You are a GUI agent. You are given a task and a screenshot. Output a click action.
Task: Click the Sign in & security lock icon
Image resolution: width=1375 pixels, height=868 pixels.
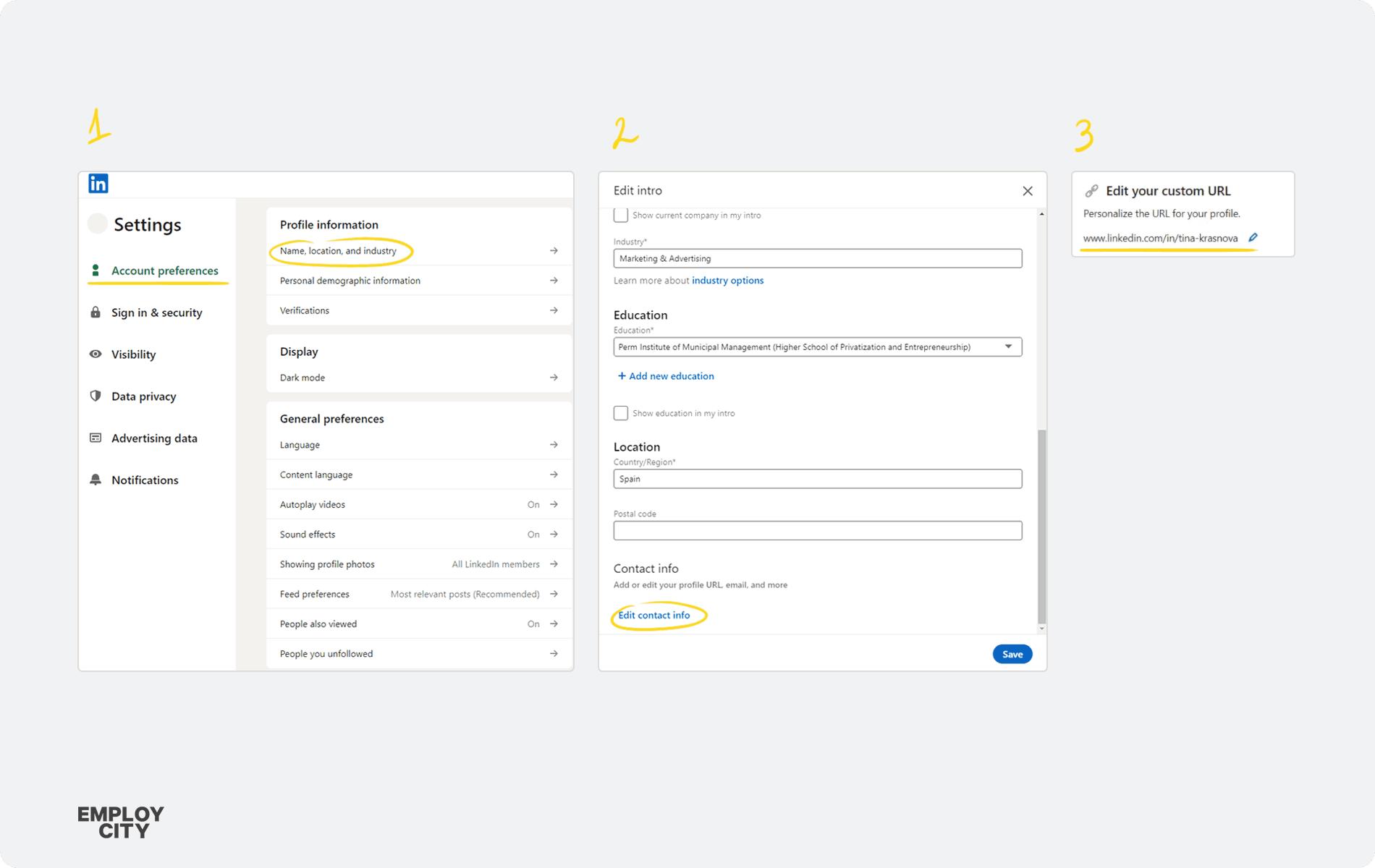pos(96,312)
